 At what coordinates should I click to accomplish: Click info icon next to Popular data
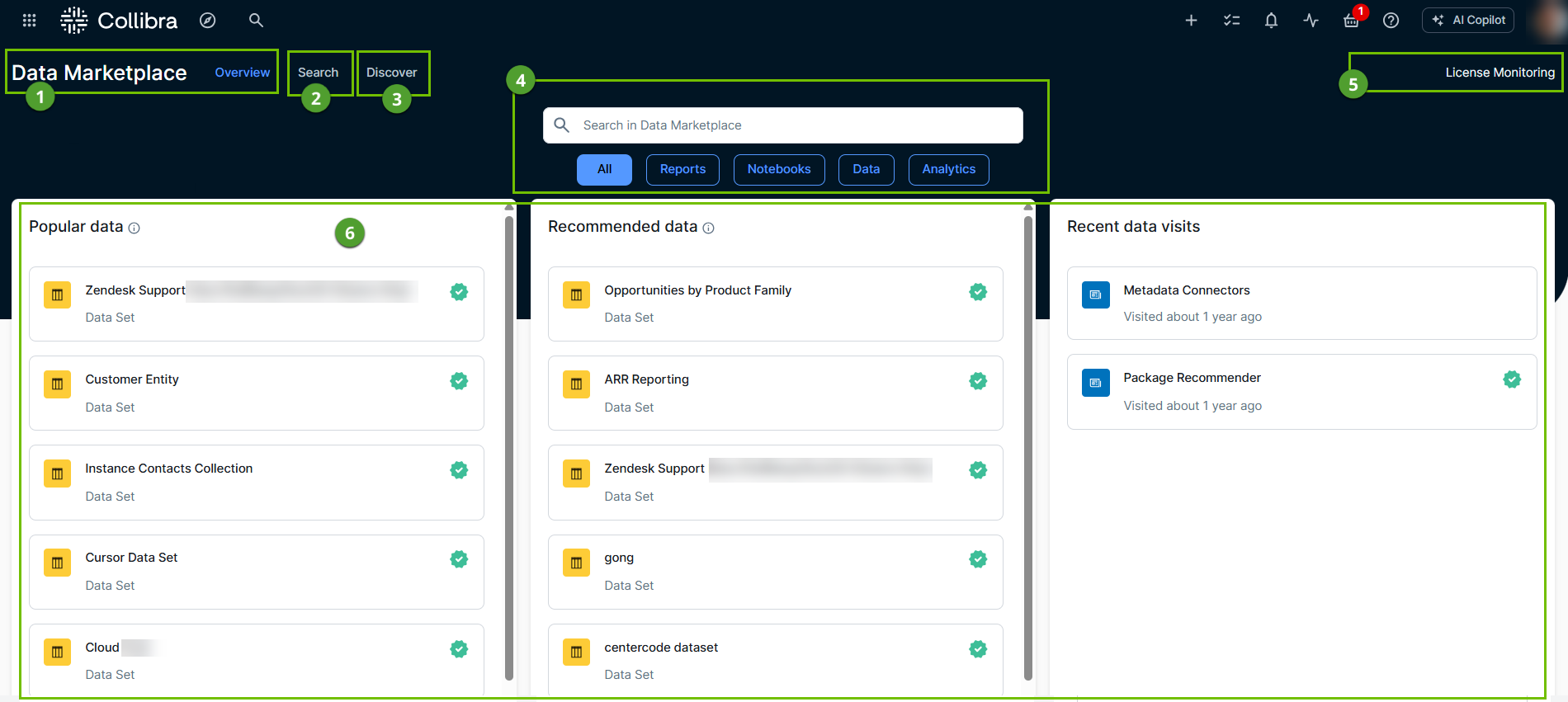coord(134,228)
